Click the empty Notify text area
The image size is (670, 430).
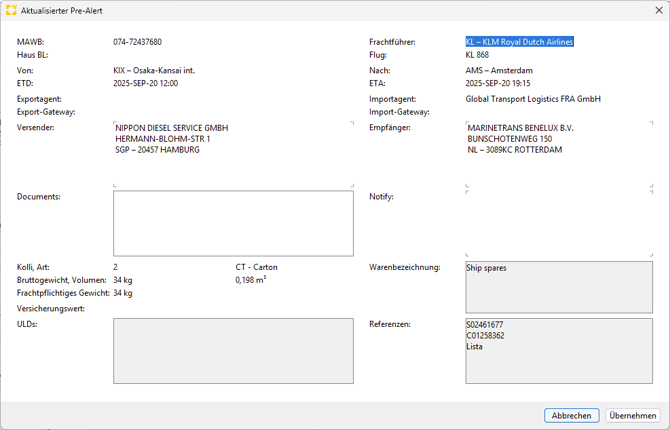(559, 220)
